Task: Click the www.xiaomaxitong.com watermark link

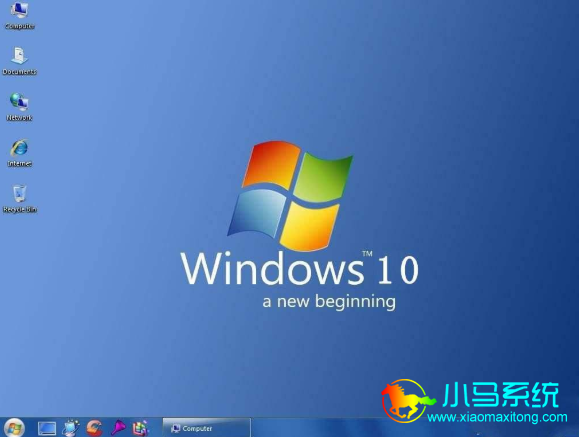Action: pos(497,417)
